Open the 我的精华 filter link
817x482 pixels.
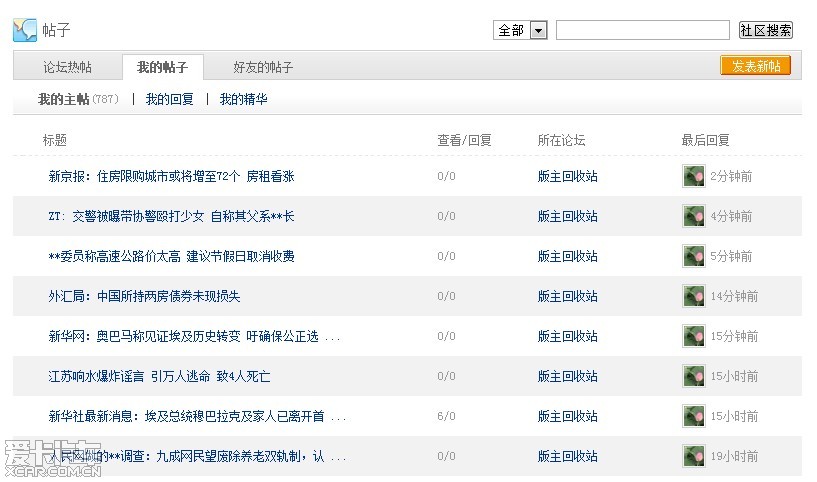pyautogui.click(x=244, y=99)
